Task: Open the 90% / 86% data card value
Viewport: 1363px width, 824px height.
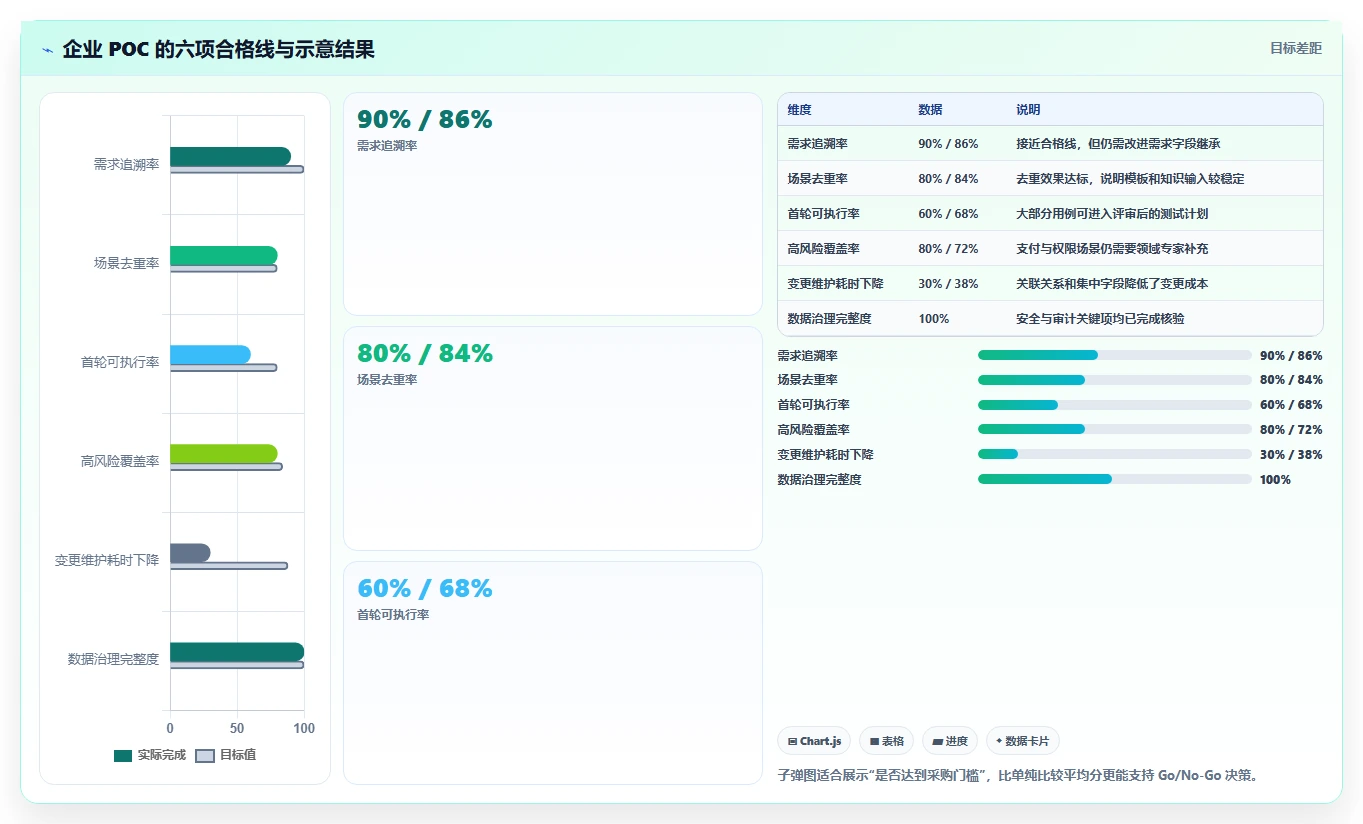Action: coord(425,120)
